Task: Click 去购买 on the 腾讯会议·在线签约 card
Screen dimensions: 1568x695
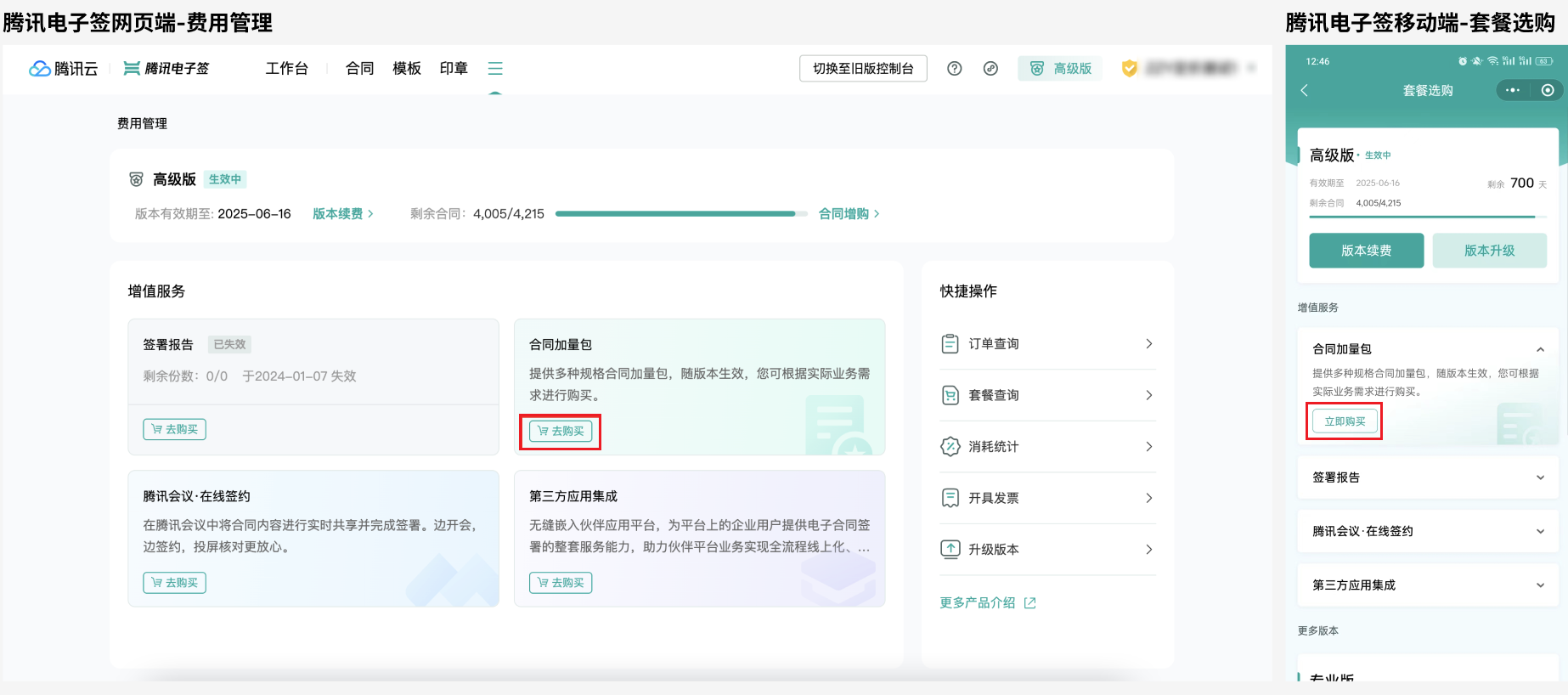Action: point(175,583)
